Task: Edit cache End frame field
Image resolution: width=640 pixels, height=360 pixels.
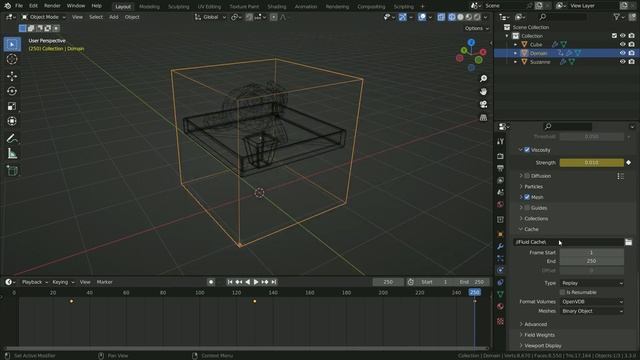Action: pos(591,261)
